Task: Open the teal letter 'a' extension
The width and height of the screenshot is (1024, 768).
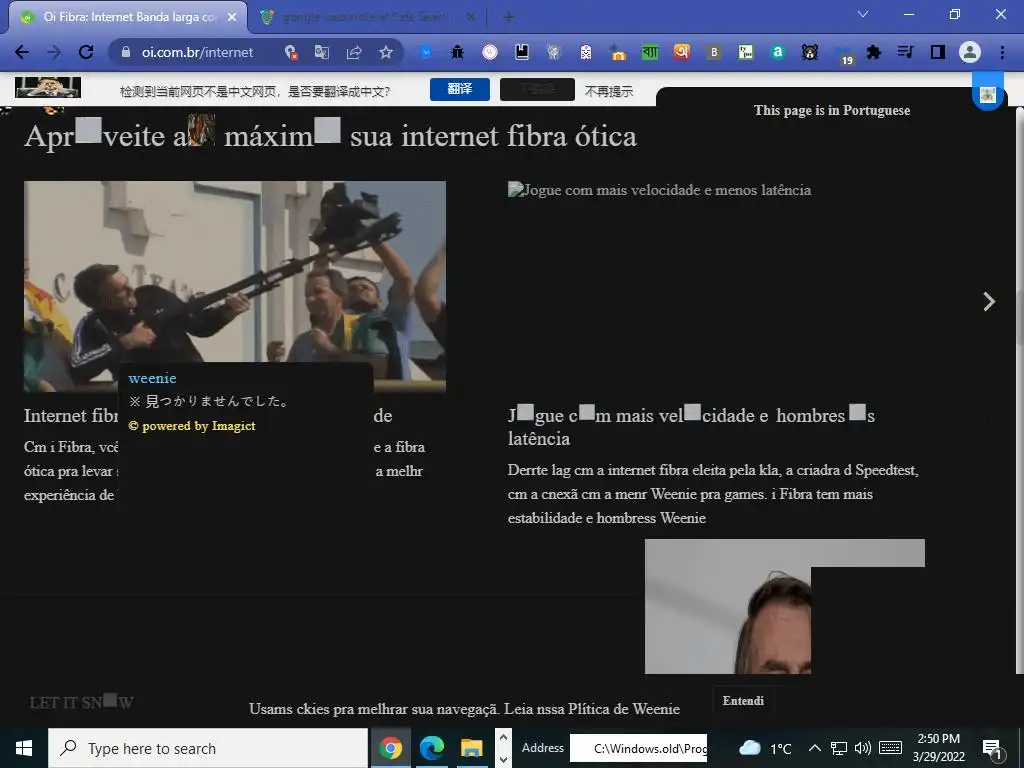Action: (x=778, y=52)
